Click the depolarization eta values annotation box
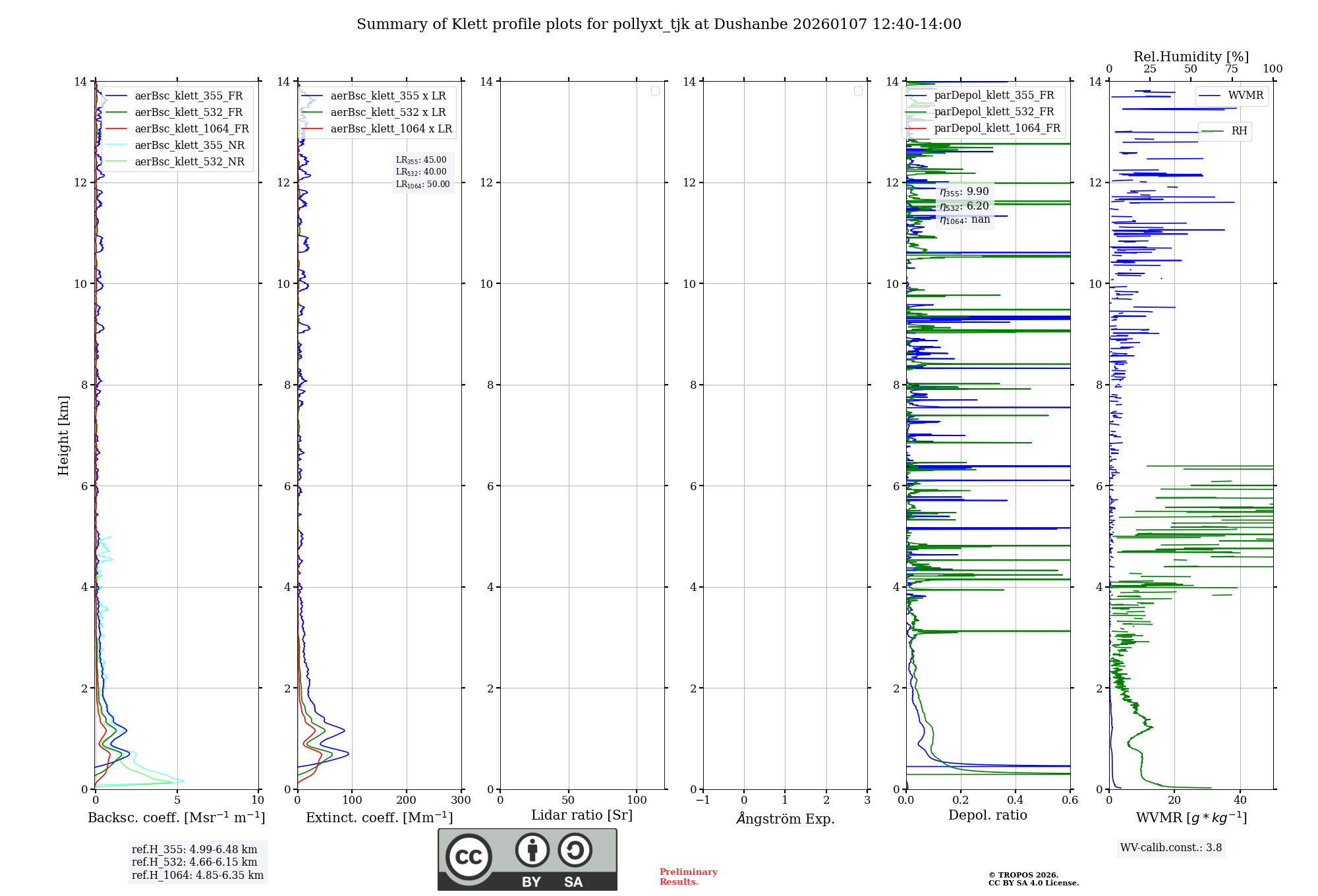The width and height of the screenshot is (1318, 896). tap(965, 206)
